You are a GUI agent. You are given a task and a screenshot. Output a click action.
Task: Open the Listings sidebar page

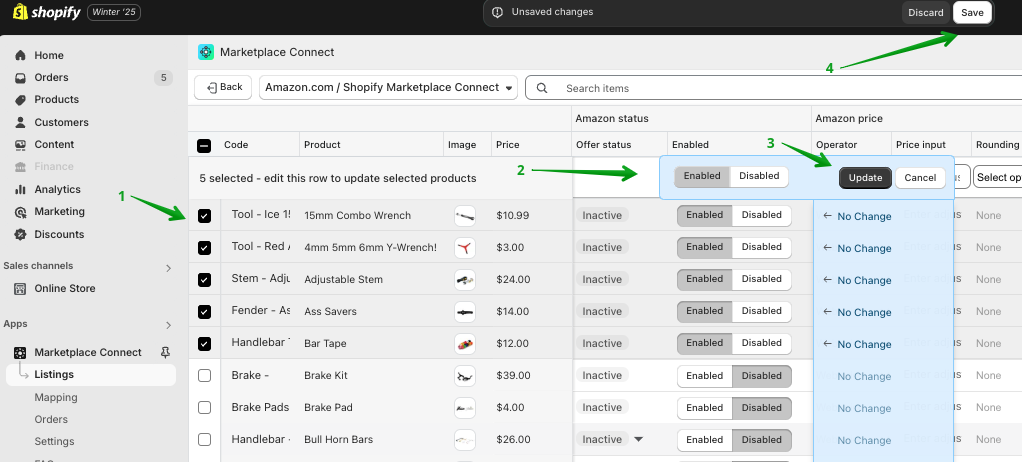(x=91, y=375)
